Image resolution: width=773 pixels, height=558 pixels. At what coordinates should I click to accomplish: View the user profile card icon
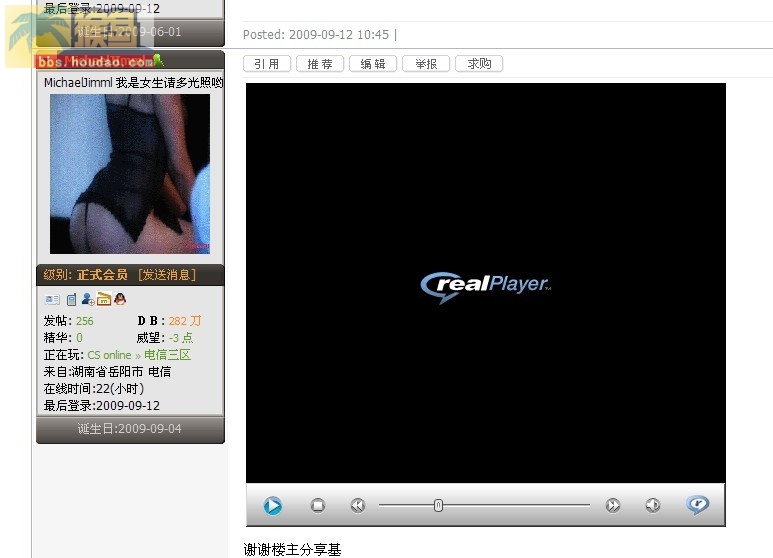pos(52,299)
